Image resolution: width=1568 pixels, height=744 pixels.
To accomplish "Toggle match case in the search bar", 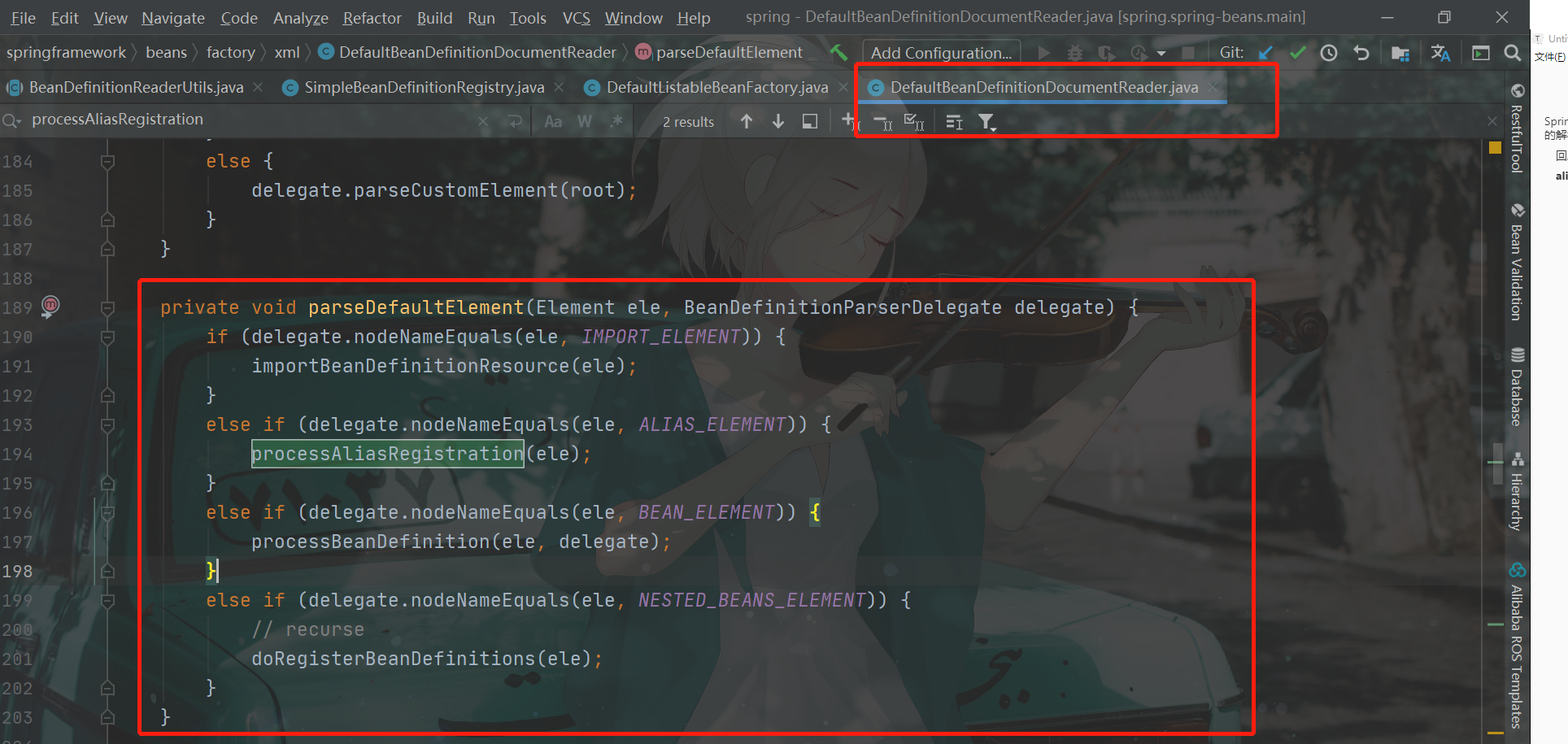I will 553,121.
